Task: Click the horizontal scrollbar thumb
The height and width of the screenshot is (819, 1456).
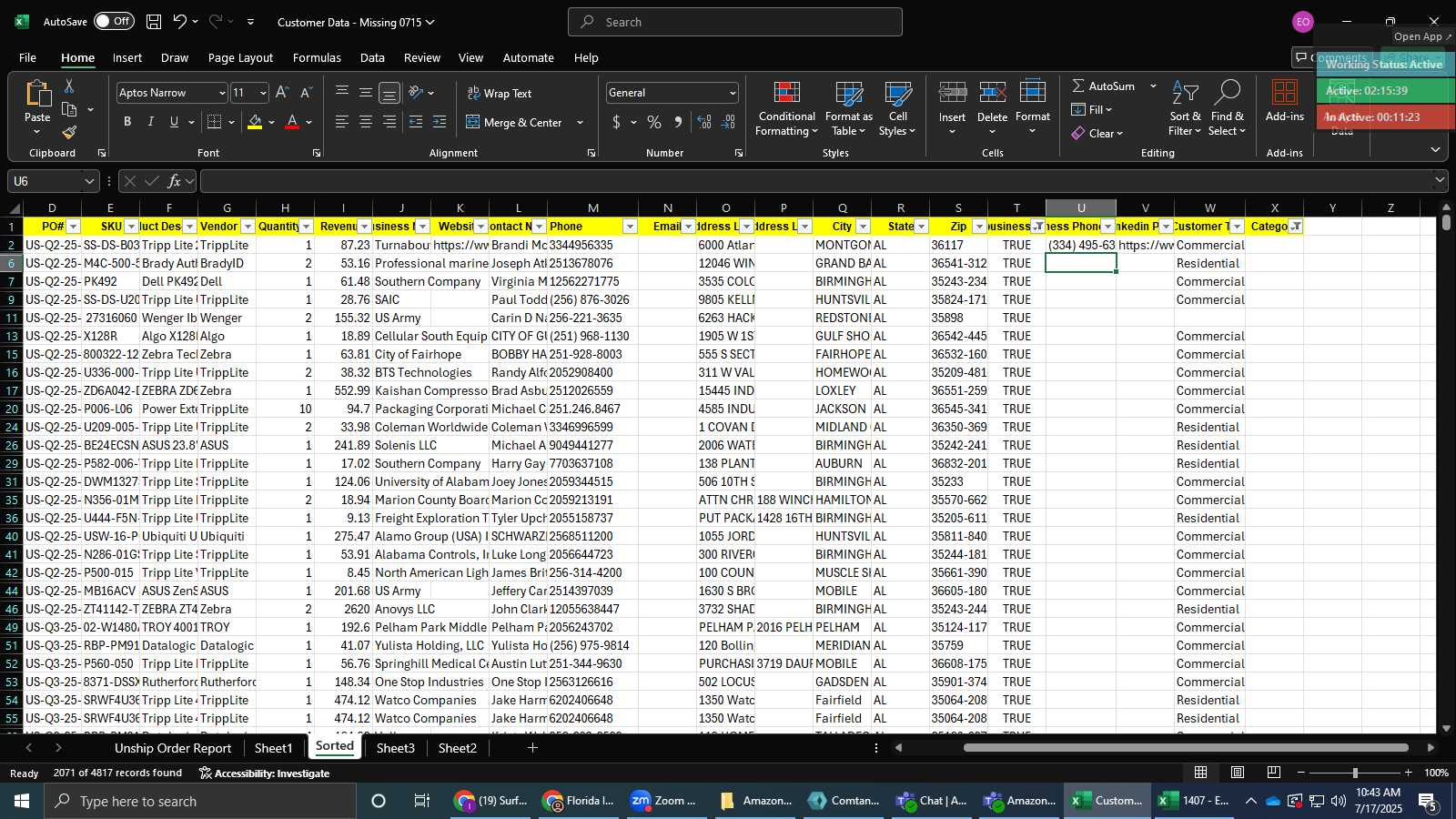Action: coord(1186,748)
